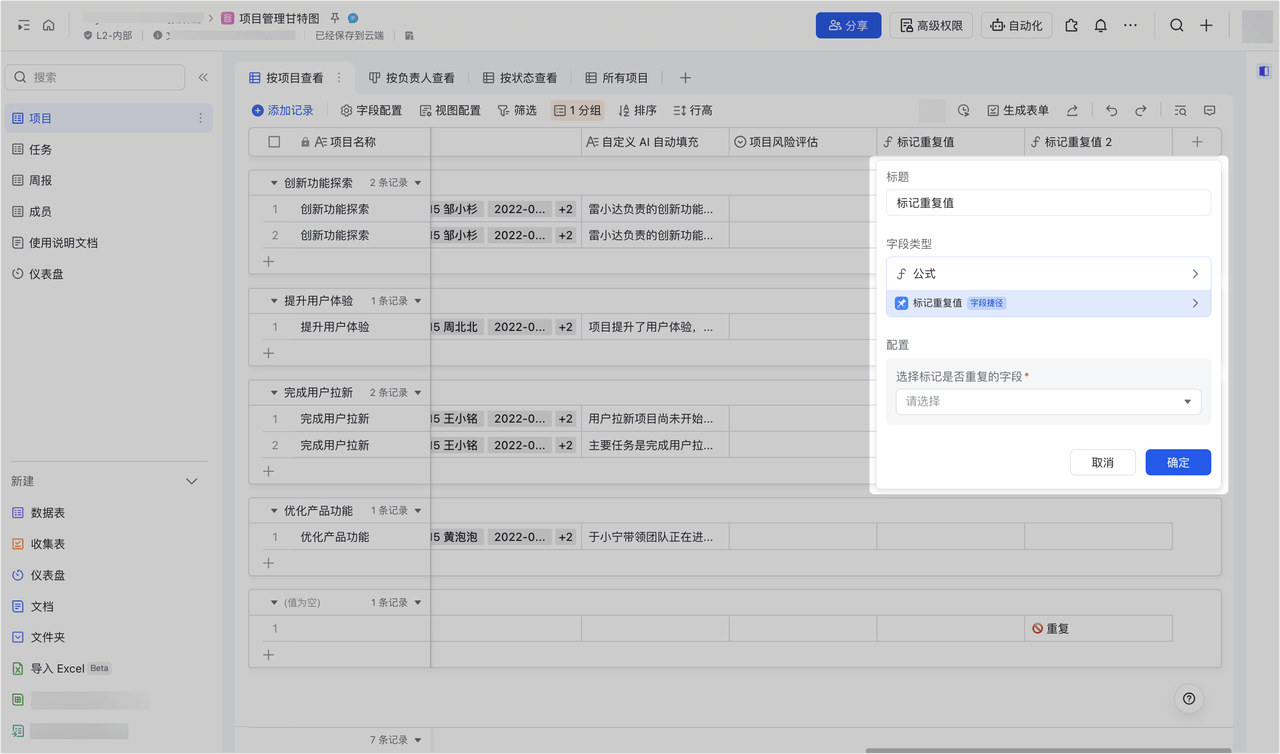Screen dimensions: 1280x754
Task: Click the 分享 button
Action: click(848, 26)
